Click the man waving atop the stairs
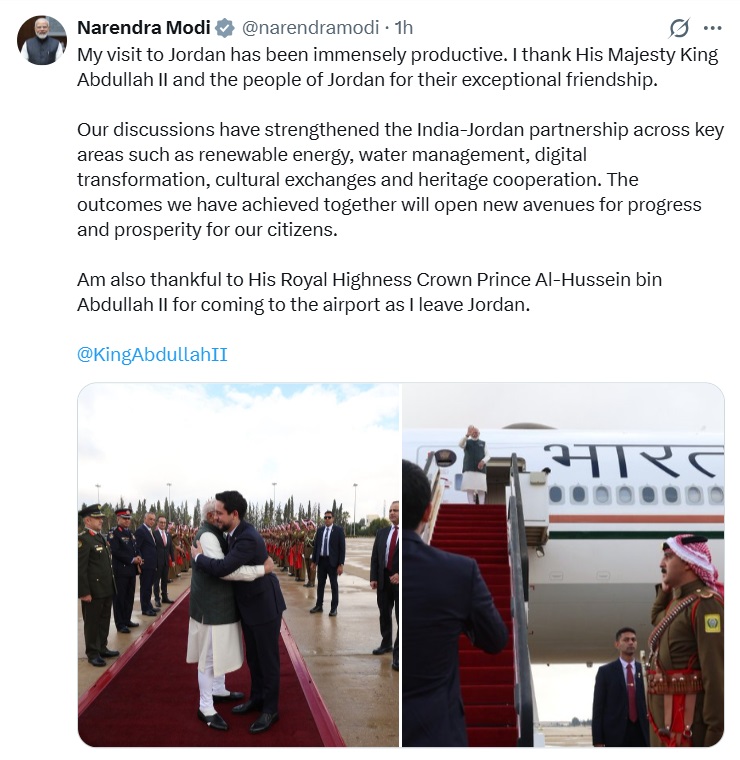This screenshot has width=740, height=760. click(473, 464)
